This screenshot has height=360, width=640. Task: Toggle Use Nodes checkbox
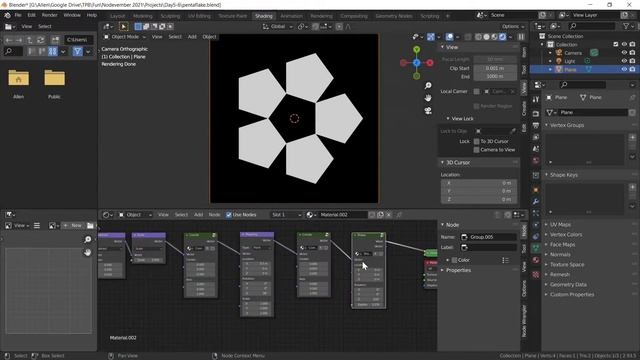click(229, 215)
